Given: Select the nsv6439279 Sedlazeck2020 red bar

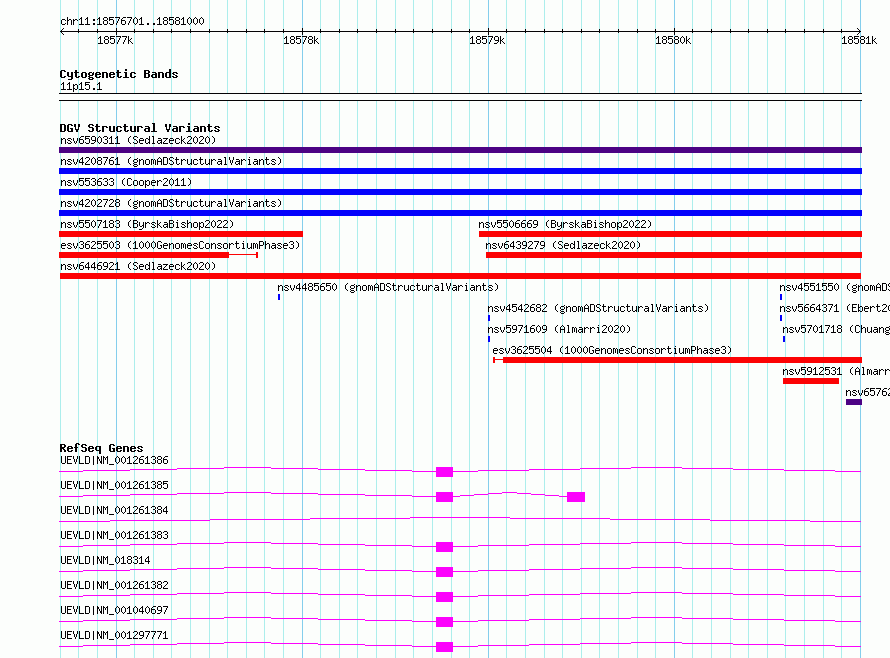Looking at the screenshot, I should (x=674, y=255).
